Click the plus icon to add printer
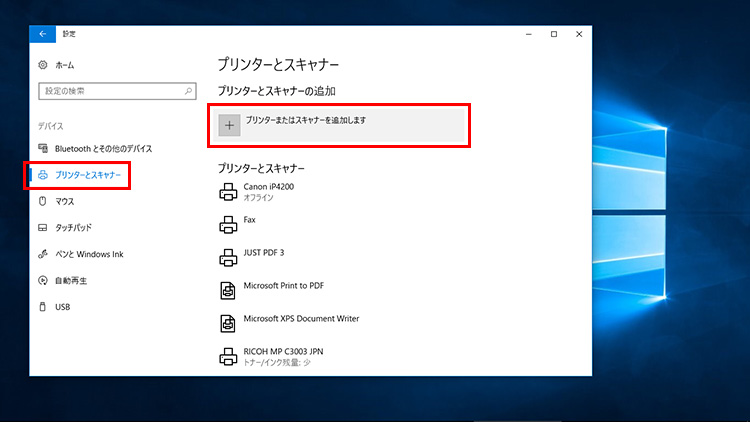 229,125
